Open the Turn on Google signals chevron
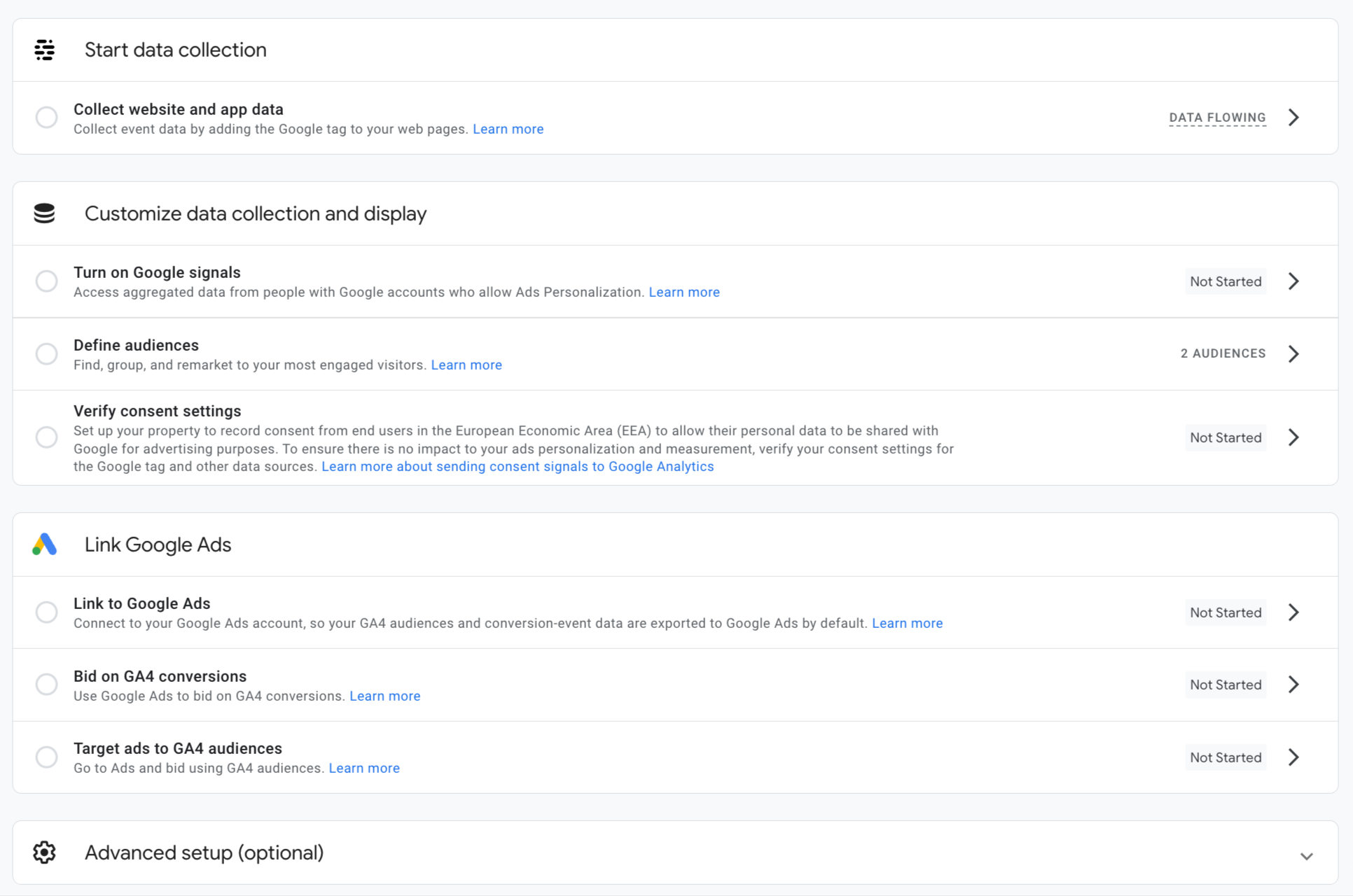Image resolution: width=1353 pixels, height=896 pixels. [x=1294, y=281]
